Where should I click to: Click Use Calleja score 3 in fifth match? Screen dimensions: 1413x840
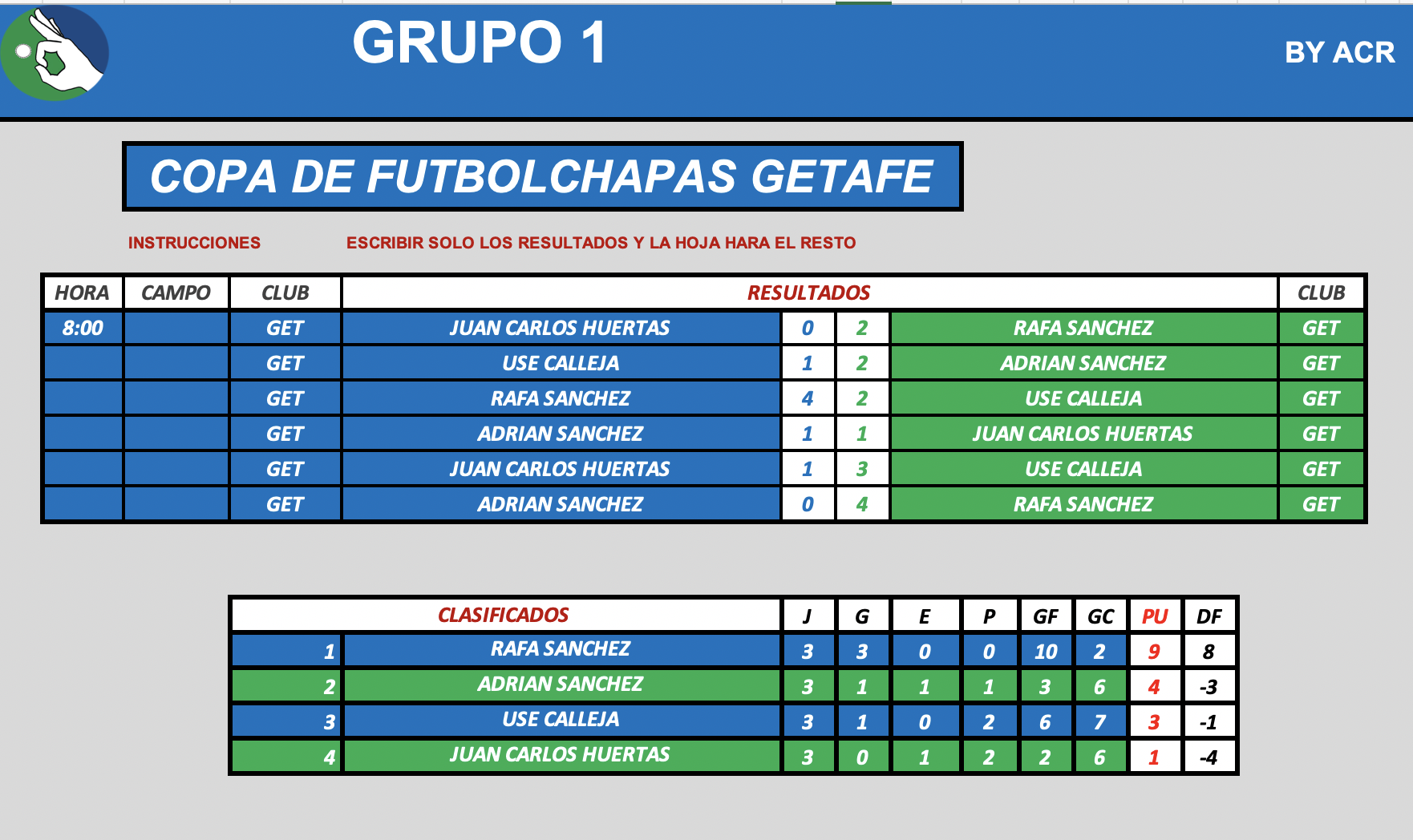tap(862, 469)
